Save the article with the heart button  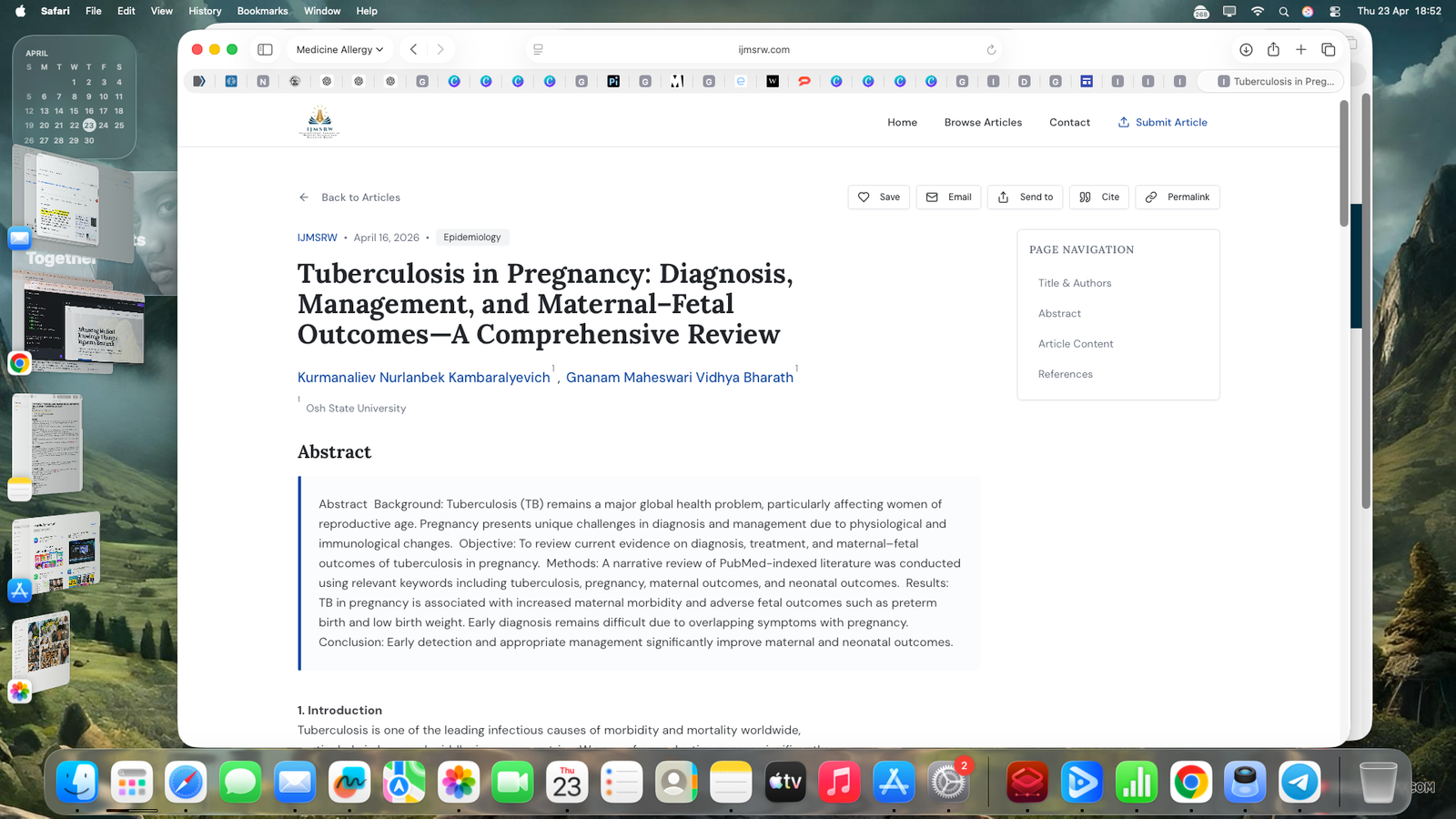coord(878,197)
